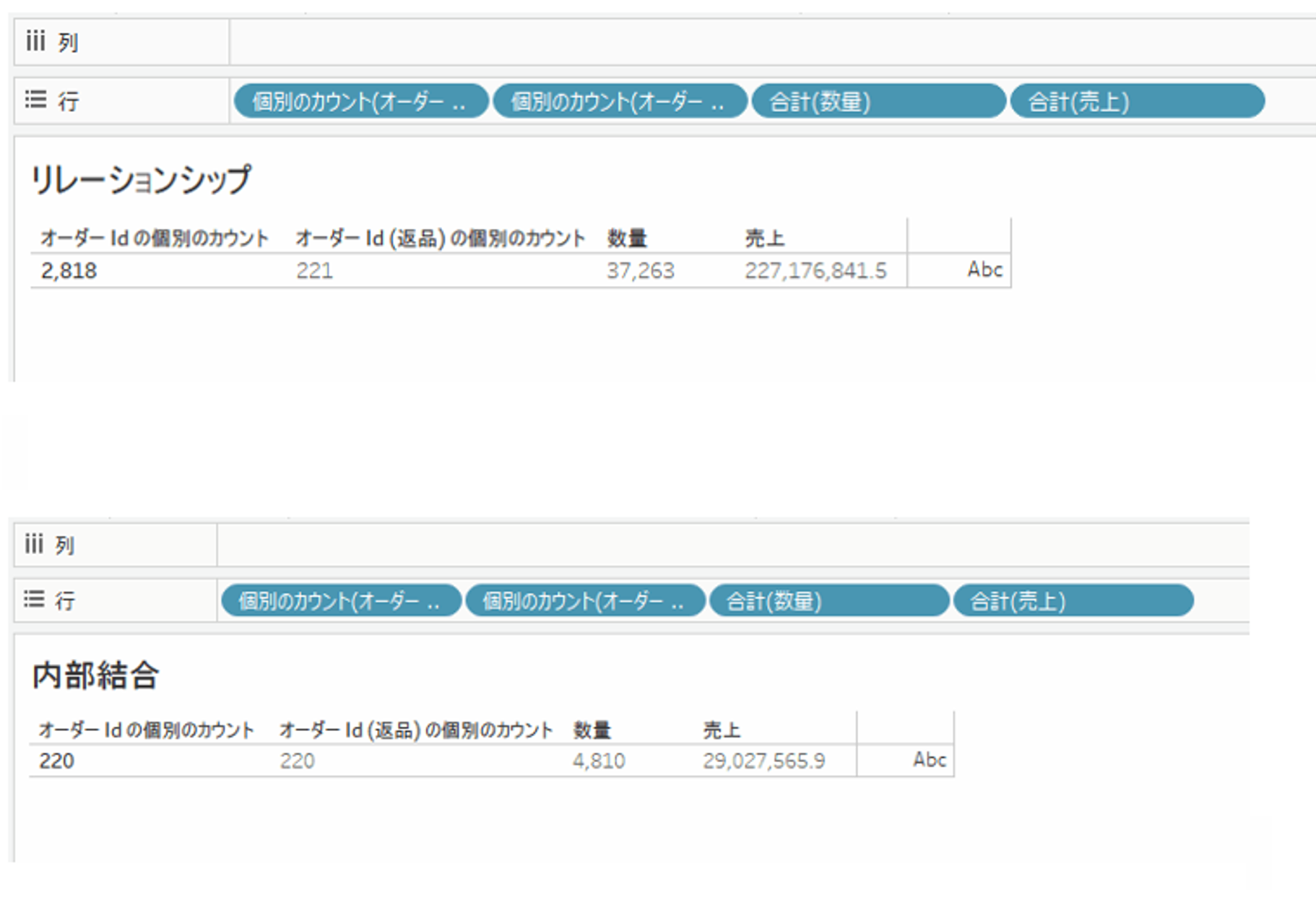Click オーダー Id (返品) の個別のカウント header in the 内部結合 table
Screen dimensions: 1316x898
[x=416, y=730]
